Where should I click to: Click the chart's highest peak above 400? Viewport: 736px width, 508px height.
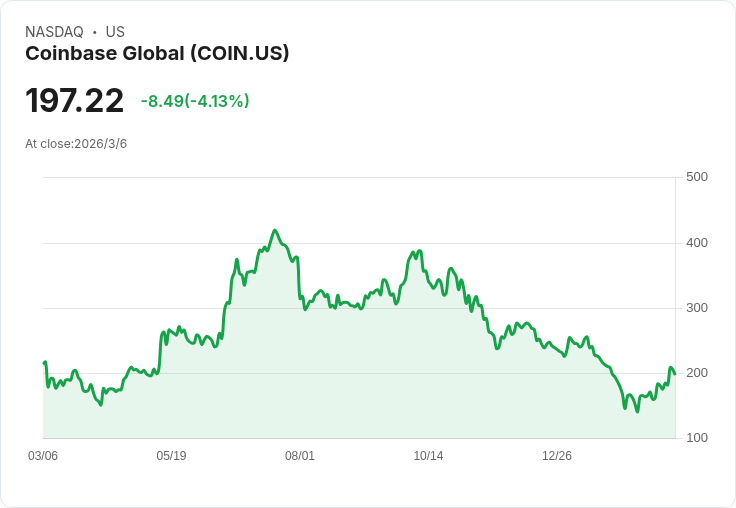click(x=275, y=231)
